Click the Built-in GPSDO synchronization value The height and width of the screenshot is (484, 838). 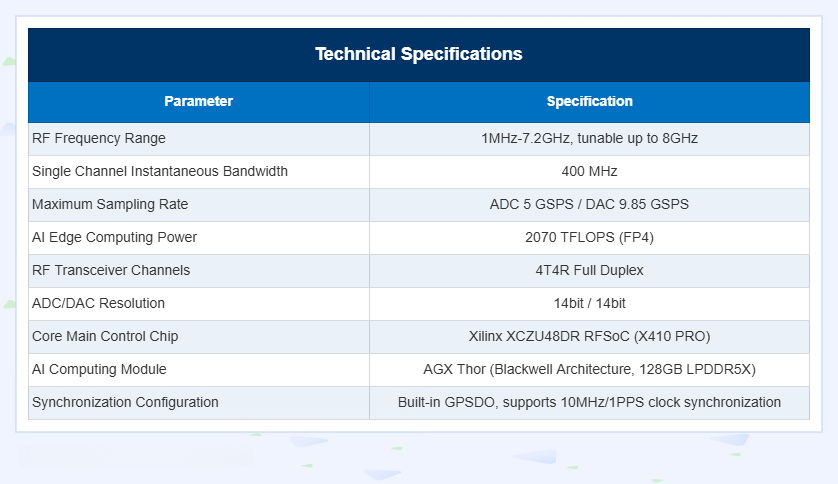[589, 402]
